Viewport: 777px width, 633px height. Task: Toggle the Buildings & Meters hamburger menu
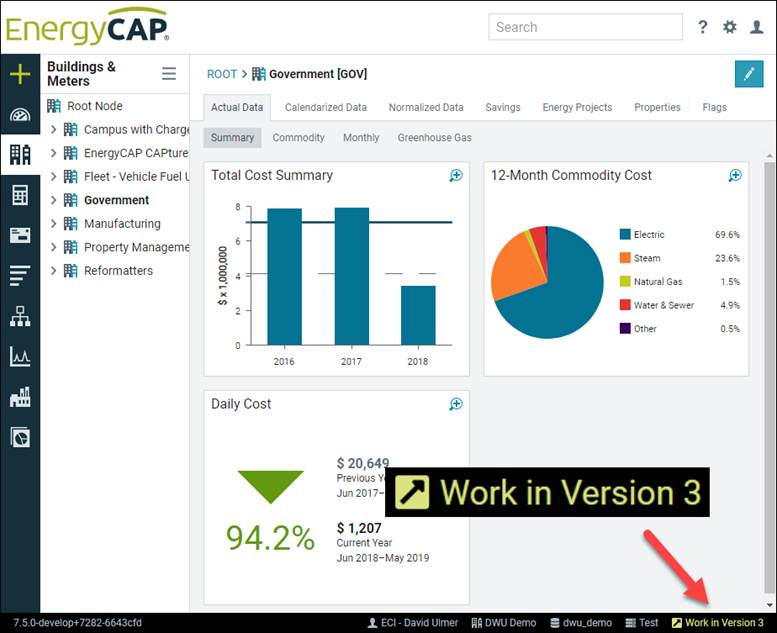click(169, 74)
